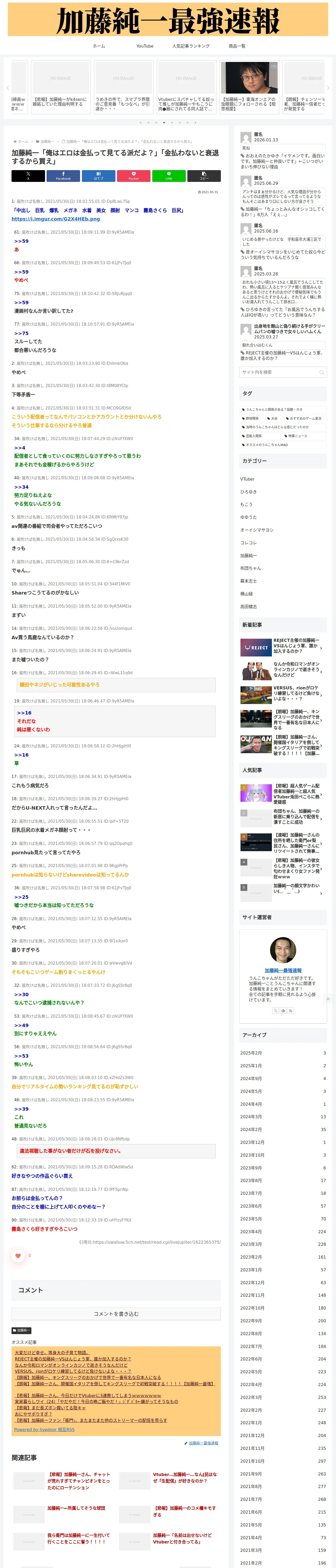
Task: Open the ホーム menu item
Action: 99,46
